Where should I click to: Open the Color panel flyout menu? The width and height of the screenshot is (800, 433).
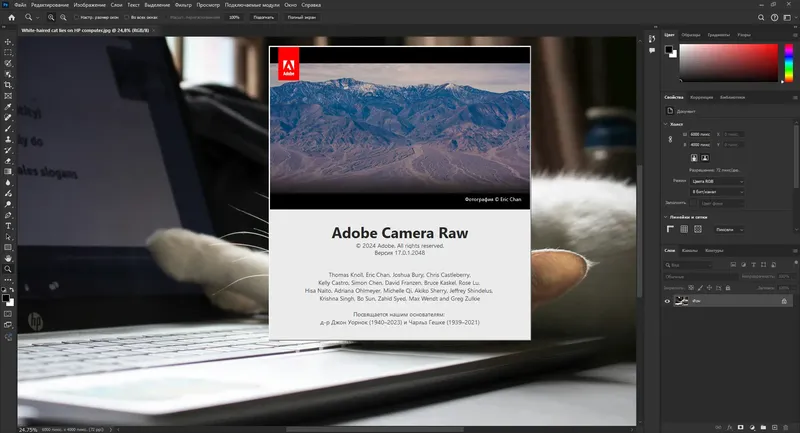[794, 35]
